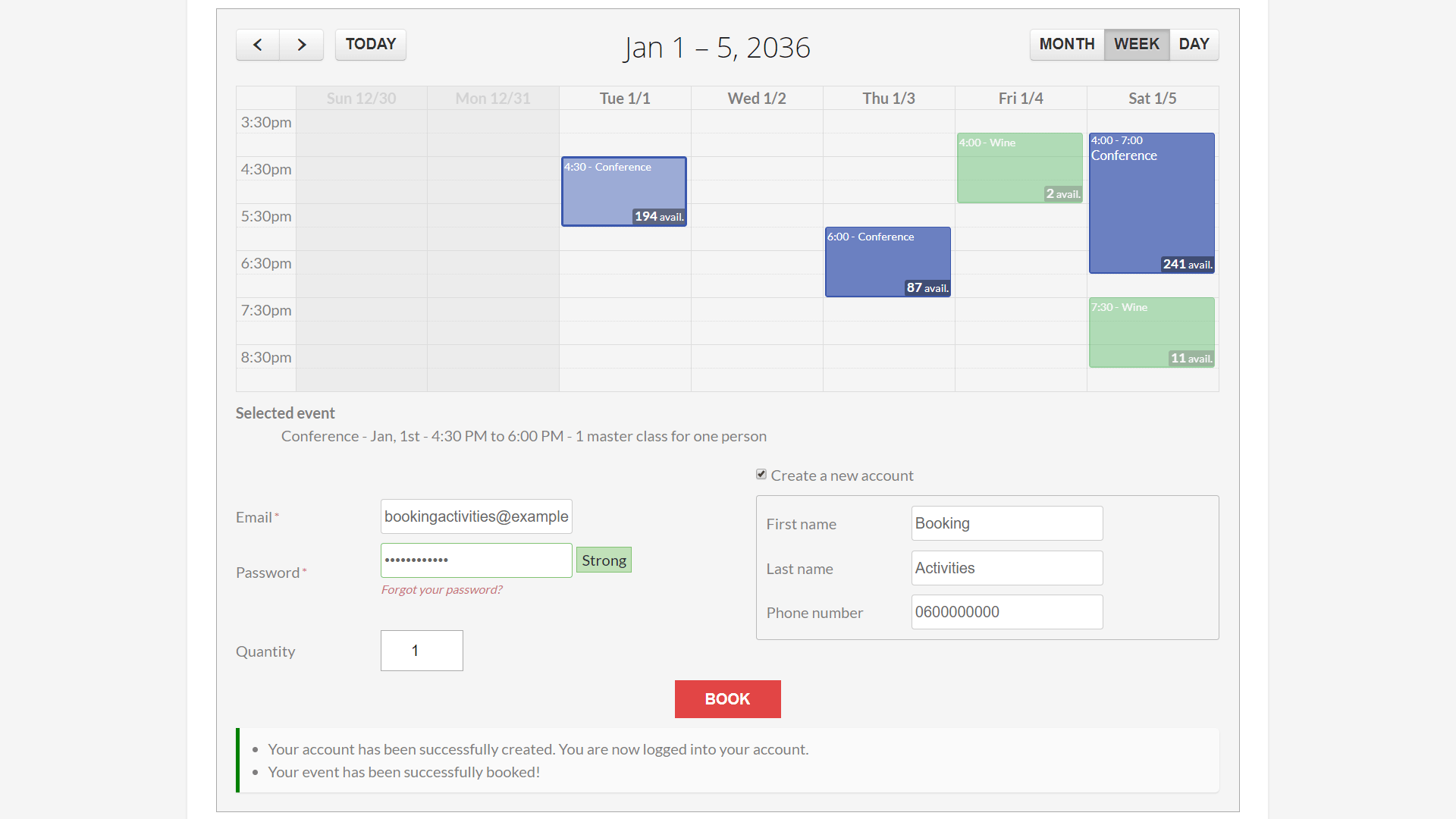This screenshot has height=819, width=1456.
Task: Click the TODAY button
Action: [x=370, y=44]
